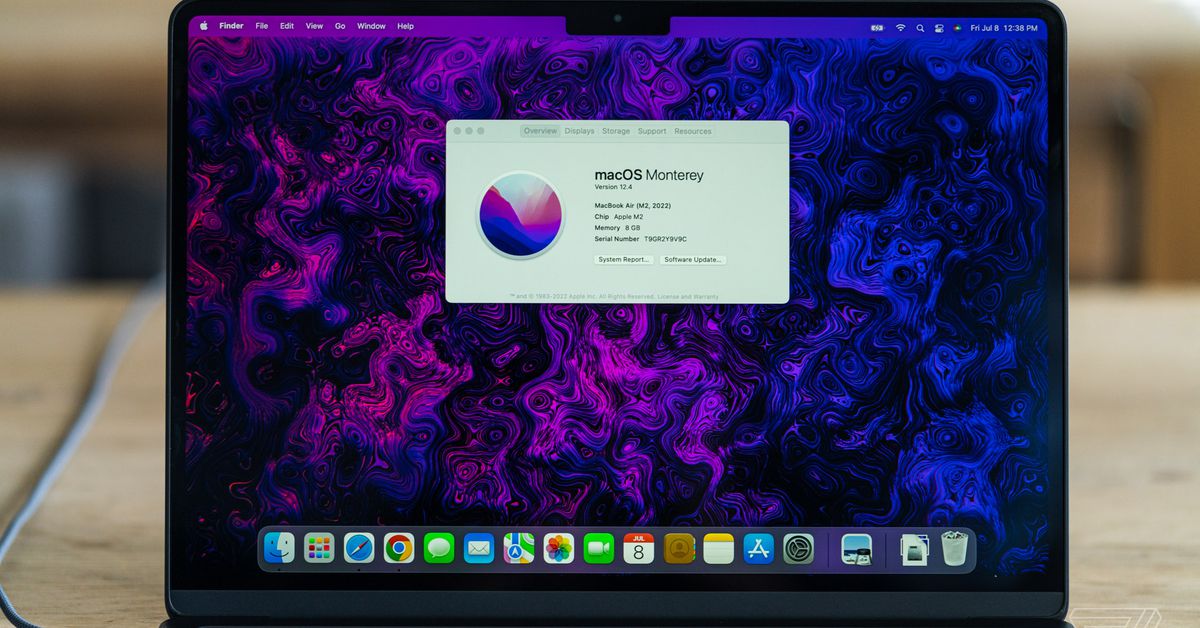
Task: Open the battery status menu
Action: click(x=877, y=27)
